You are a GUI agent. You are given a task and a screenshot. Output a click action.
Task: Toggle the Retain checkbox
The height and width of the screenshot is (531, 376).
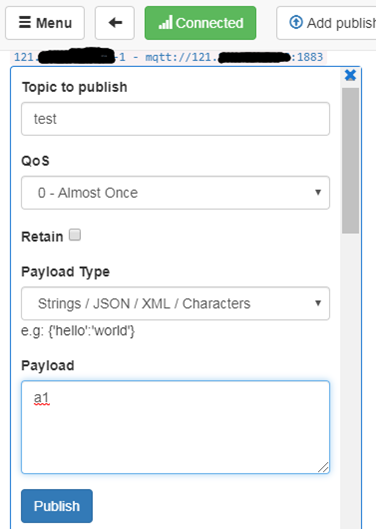[x=75, y=235]
